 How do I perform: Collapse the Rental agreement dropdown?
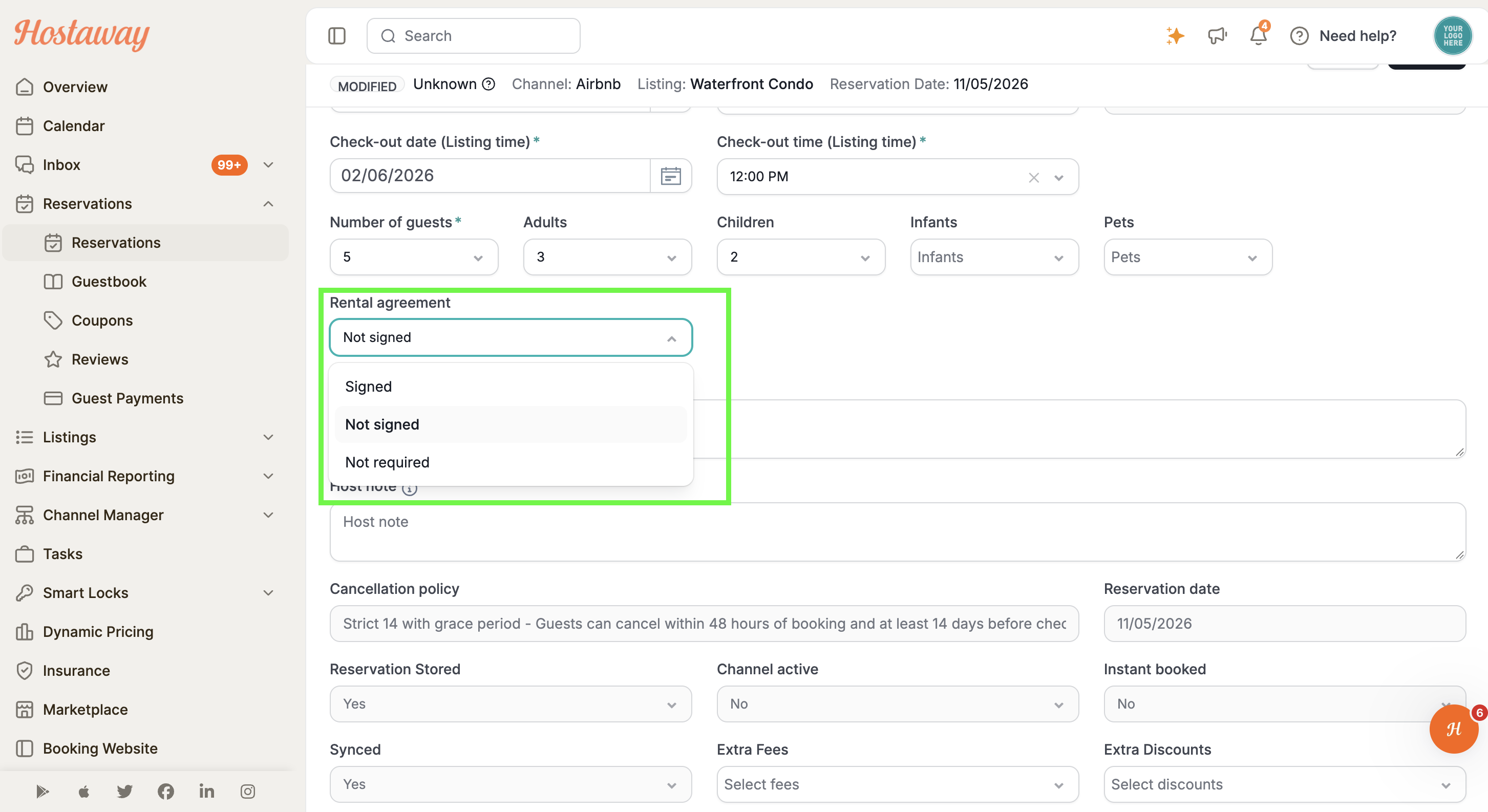[671, 338]
